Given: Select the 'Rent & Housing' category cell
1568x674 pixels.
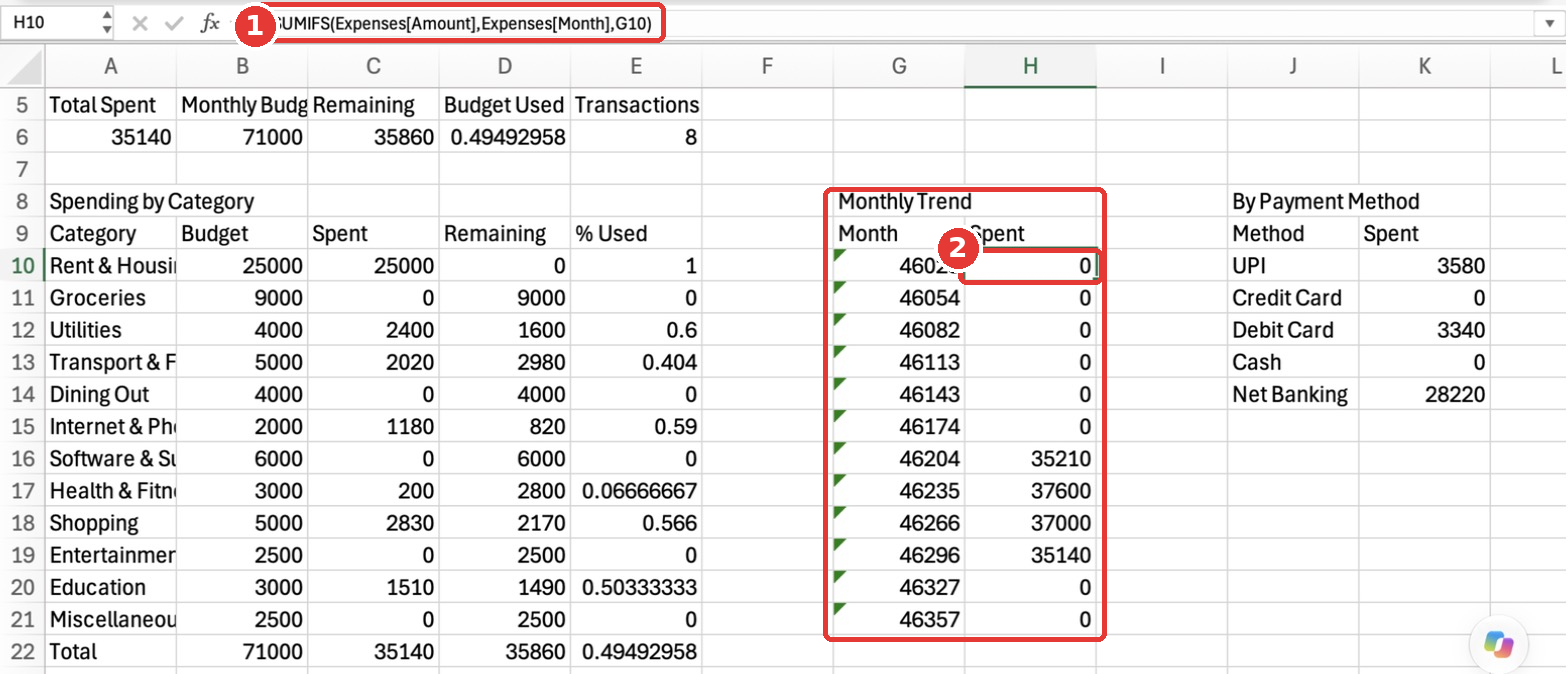Looking at the screenshot, I should click(x=111, y=265).
